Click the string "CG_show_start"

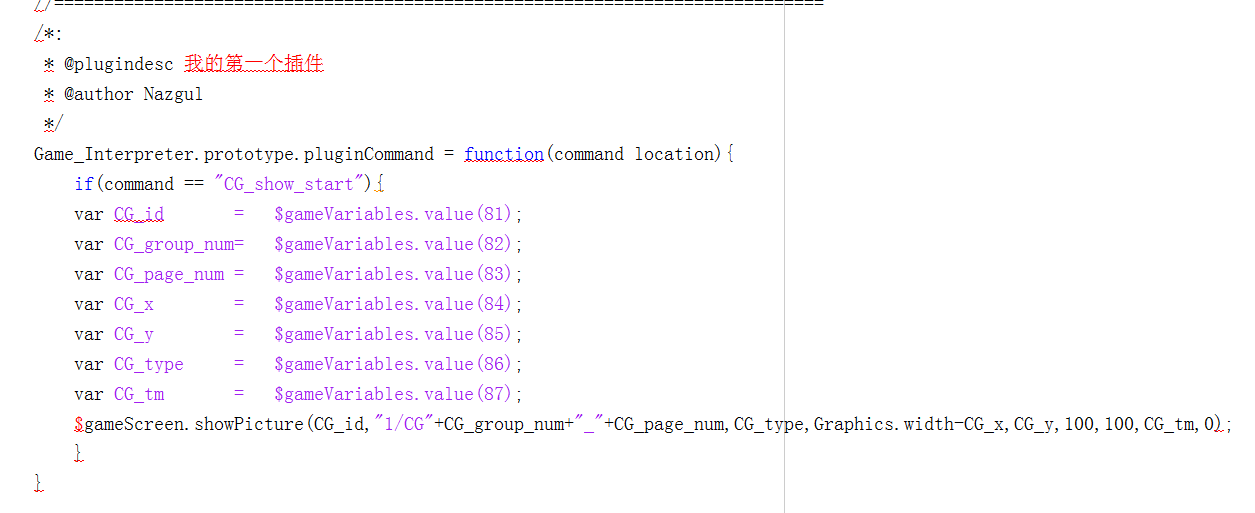[289, 184]
